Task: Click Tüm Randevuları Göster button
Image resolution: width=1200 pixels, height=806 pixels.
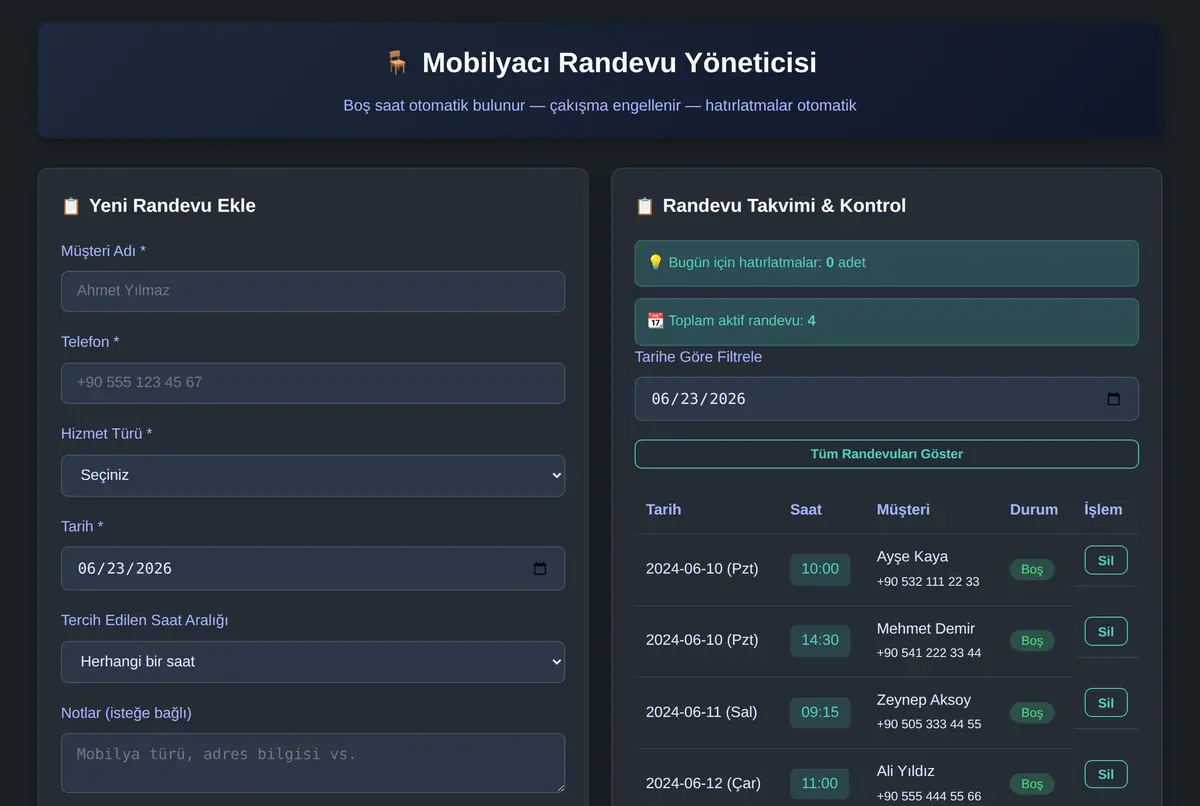Action: click(887, 454)
